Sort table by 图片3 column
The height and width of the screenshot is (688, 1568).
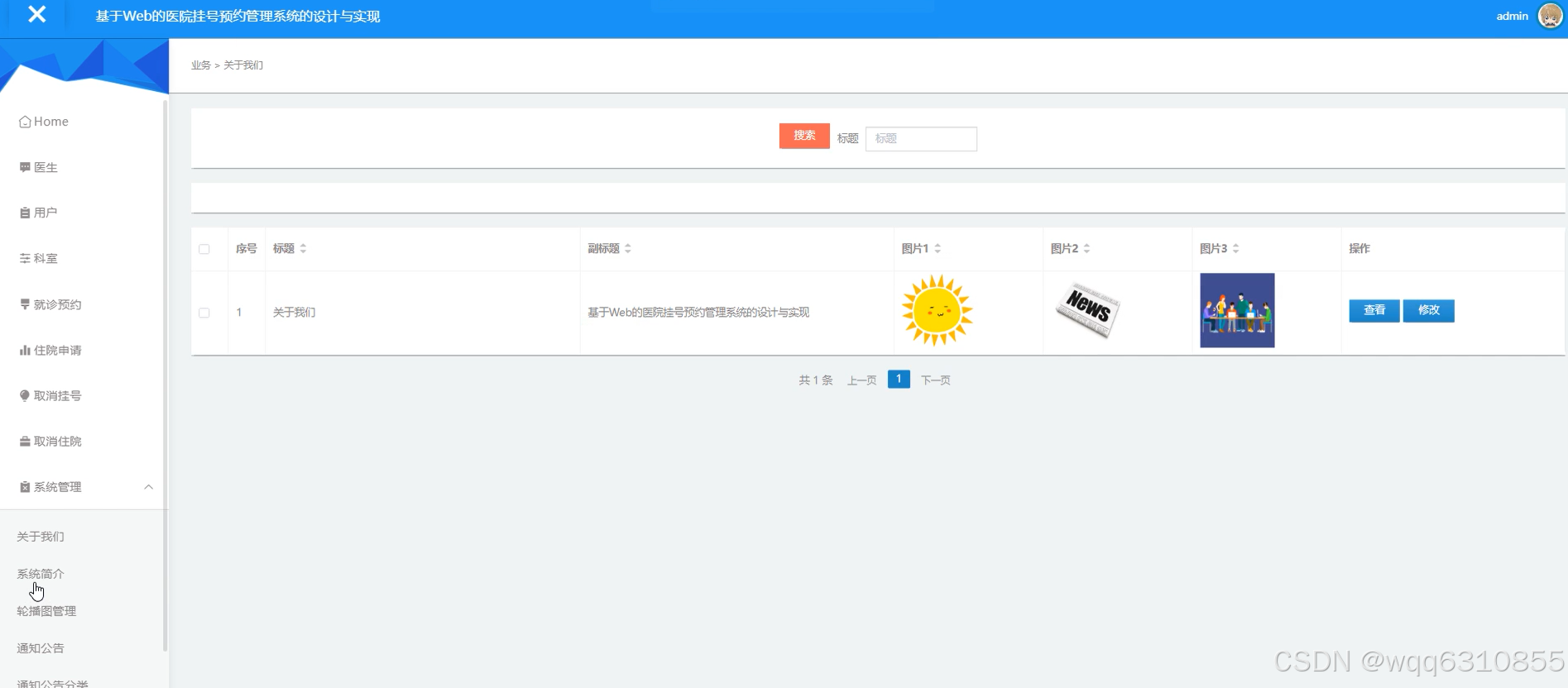click(1235, 248)
